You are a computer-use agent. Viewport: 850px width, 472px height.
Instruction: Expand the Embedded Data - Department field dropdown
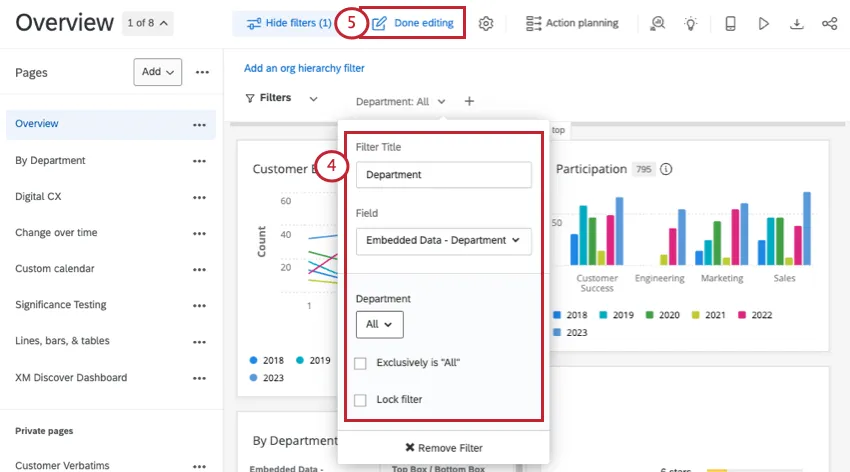click(443, 241)
